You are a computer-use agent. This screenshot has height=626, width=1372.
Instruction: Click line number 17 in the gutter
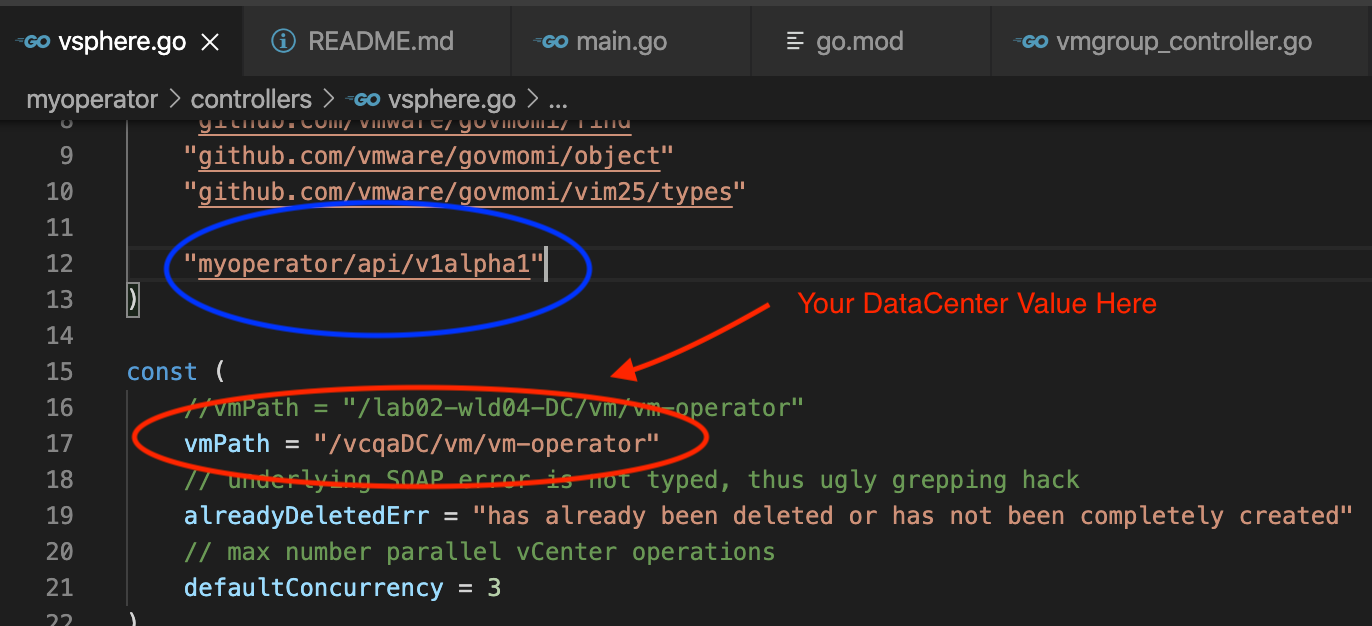coord(60,444)
